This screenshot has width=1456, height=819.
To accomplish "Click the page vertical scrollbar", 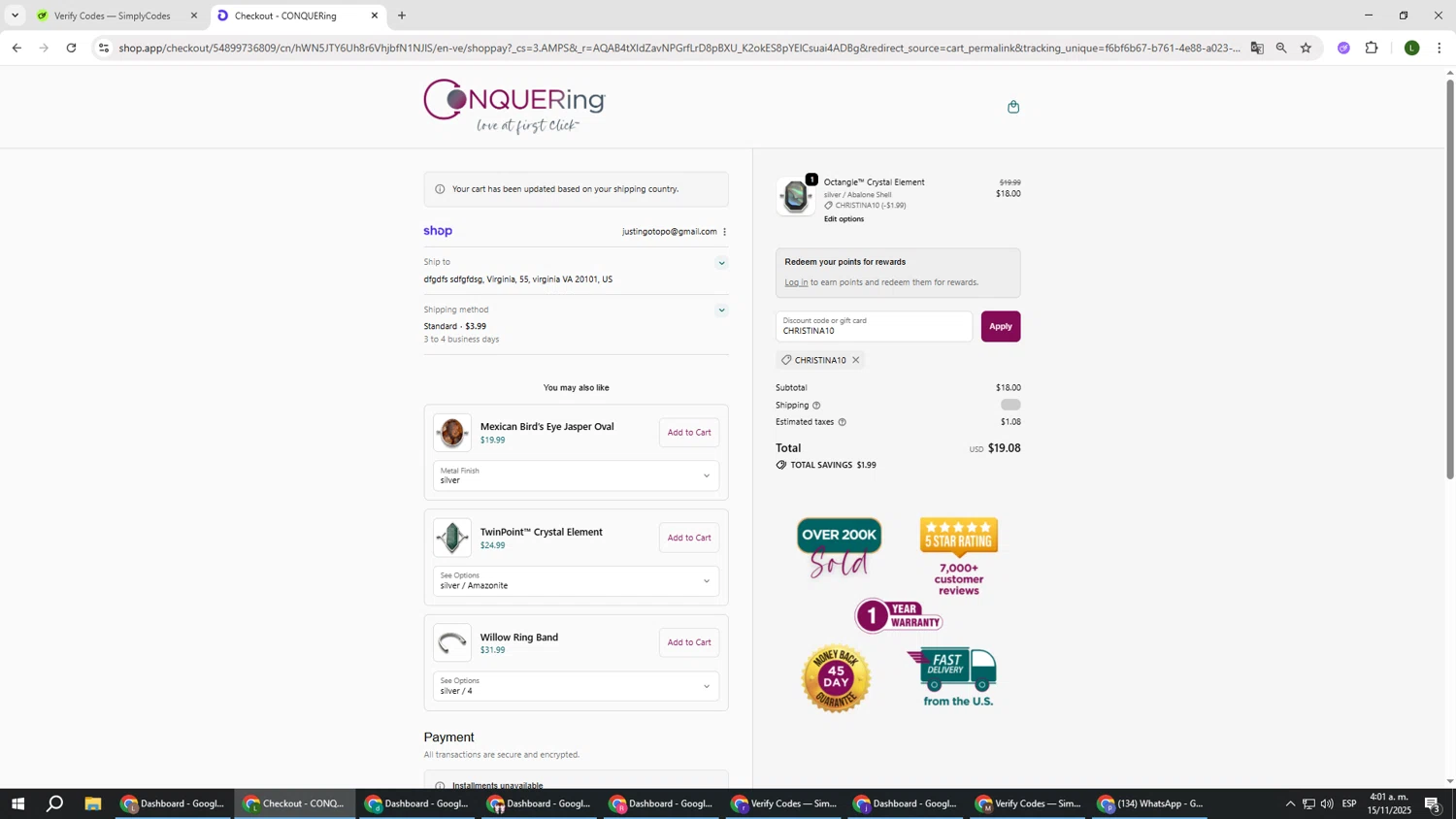I will point(1450,279).
